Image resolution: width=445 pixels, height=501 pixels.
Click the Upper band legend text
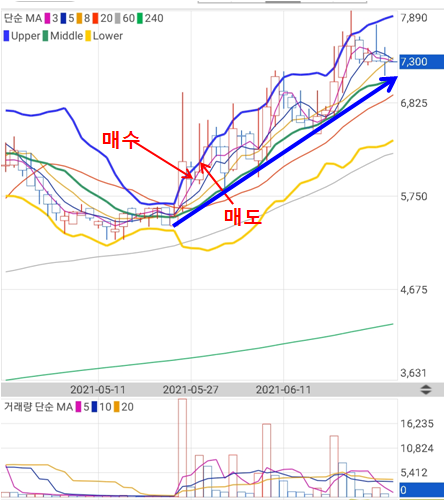(x=26, y=36)
